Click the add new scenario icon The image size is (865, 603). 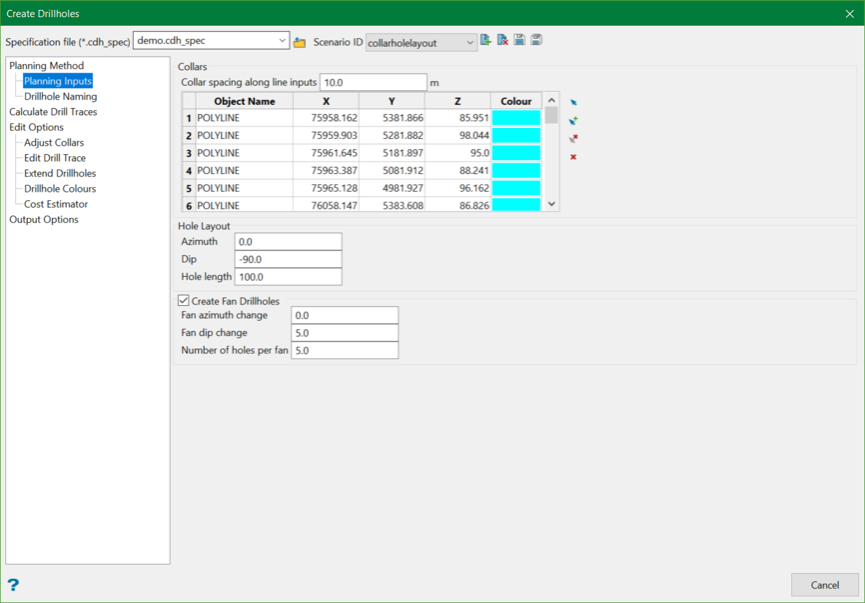(486, 41)
